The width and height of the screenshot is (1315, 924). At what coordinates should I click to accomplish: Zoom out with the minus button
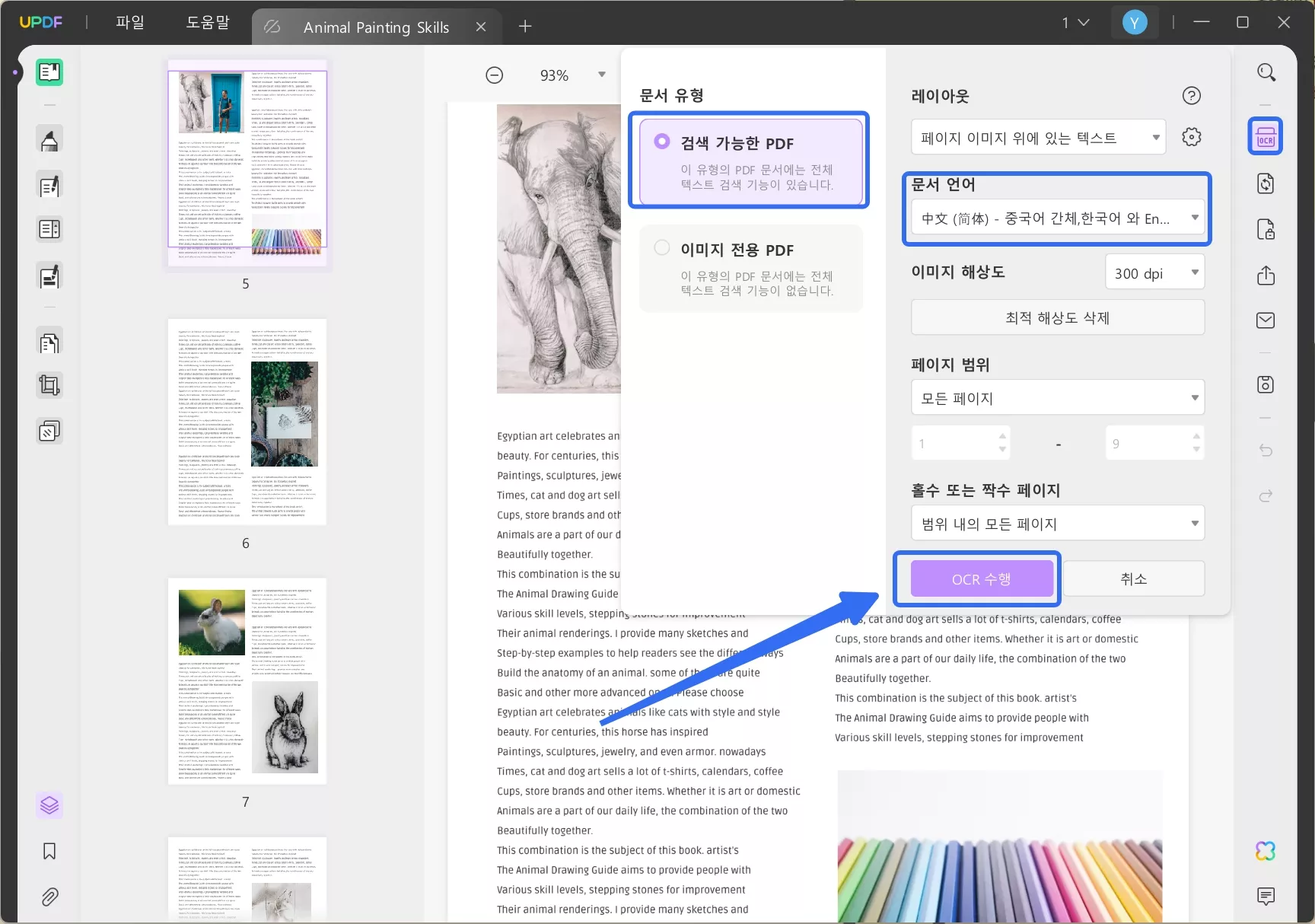click(x=495, y=75)
